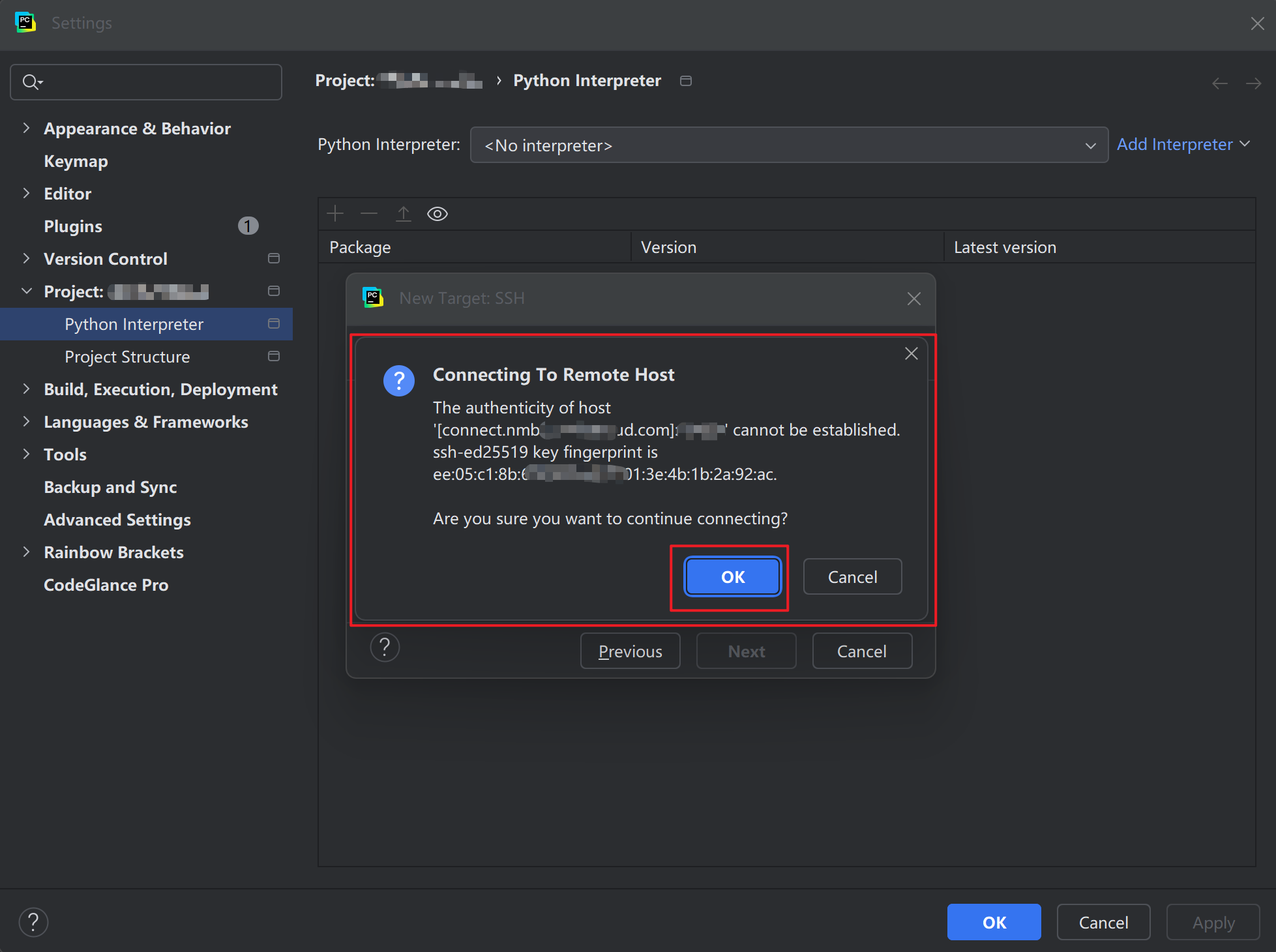Open Settings help question mark icon
Viewport: 1276px width, 952px height.
pos(33,922)
